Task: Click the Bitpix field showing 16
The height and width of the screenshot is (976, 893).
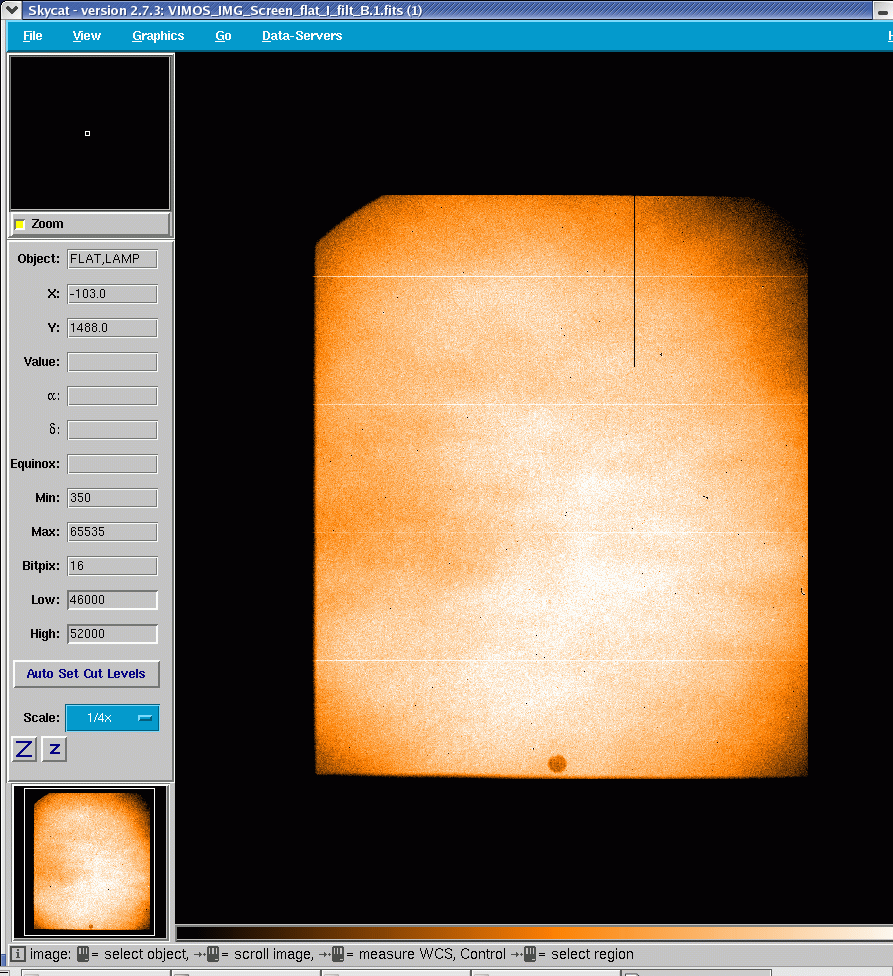Action: coord(112,566)
